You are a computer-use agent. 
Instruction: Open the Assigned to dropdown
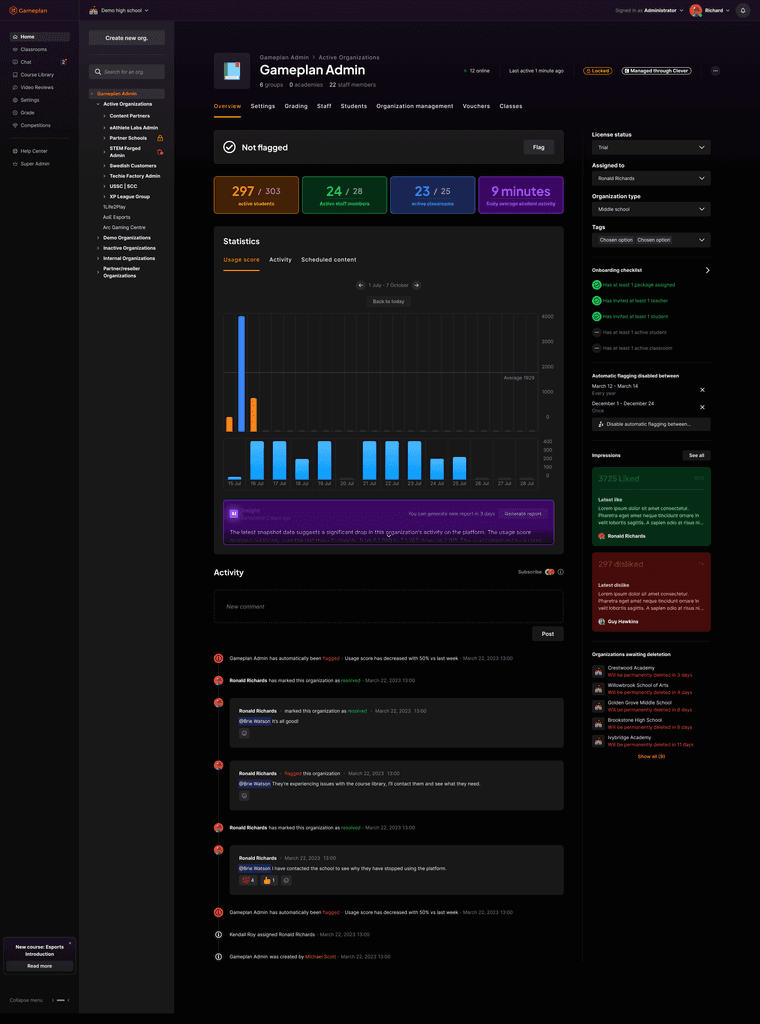651,178
